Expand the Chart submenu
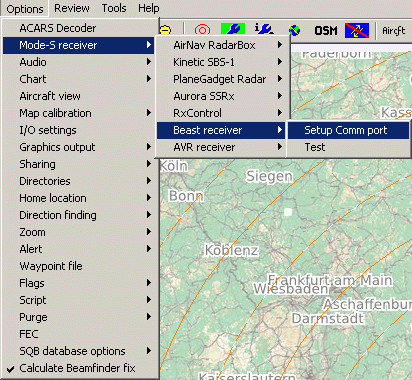The width and height of the screenshot is (412, 380). (79, 79)
